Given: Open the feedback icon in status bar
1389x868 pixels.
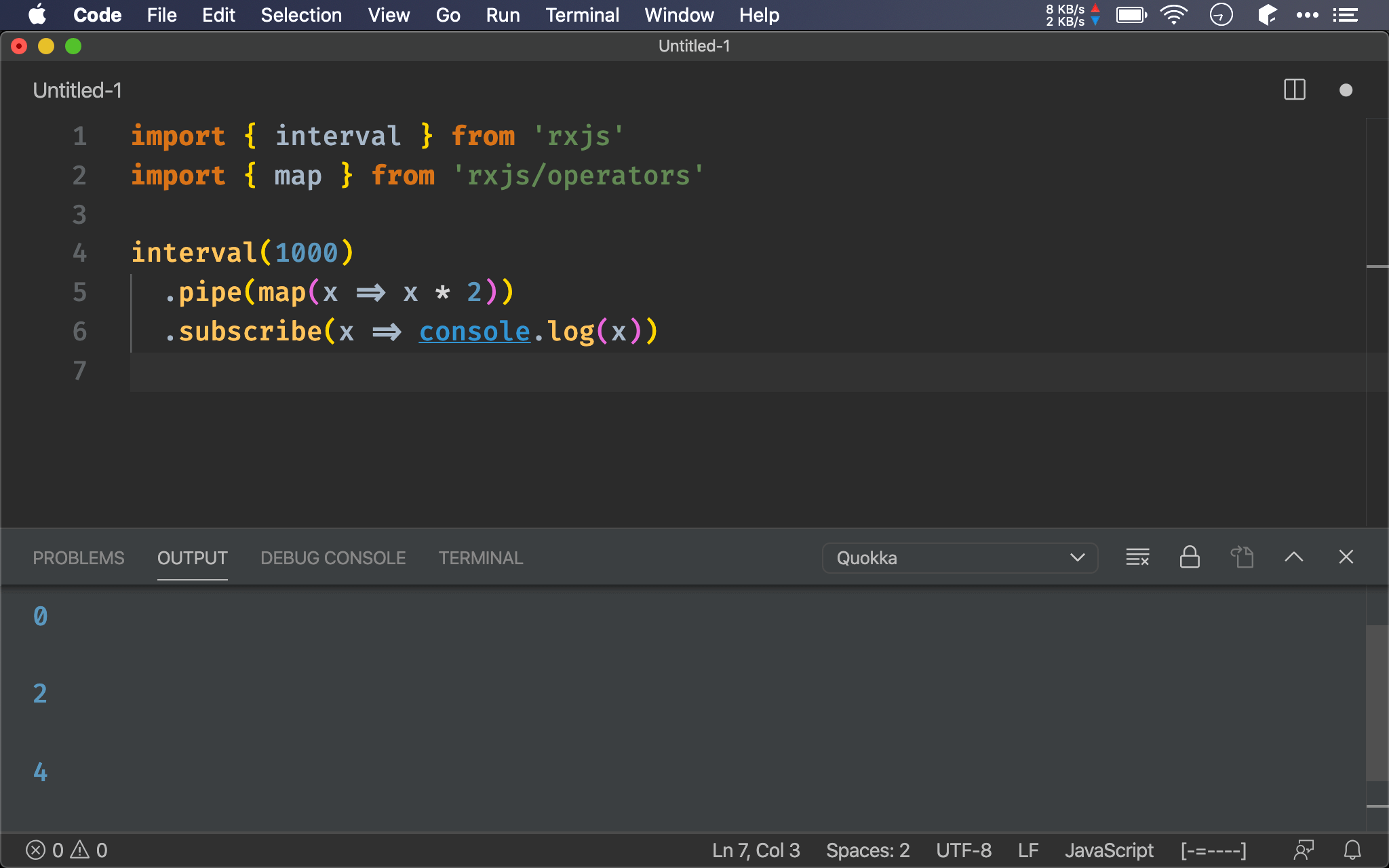Looking at the screenshot, I should [1304, 850].
